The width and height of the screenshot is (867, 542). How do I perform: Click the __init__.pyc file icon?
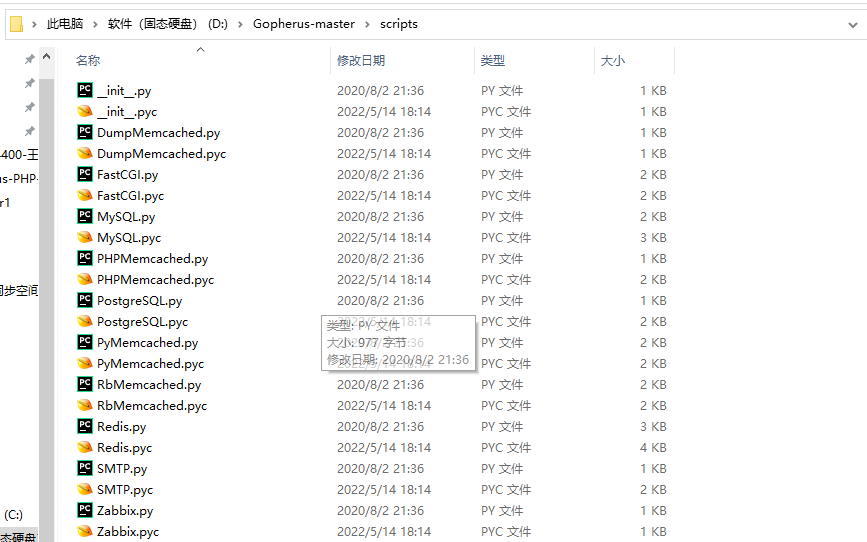85,111
